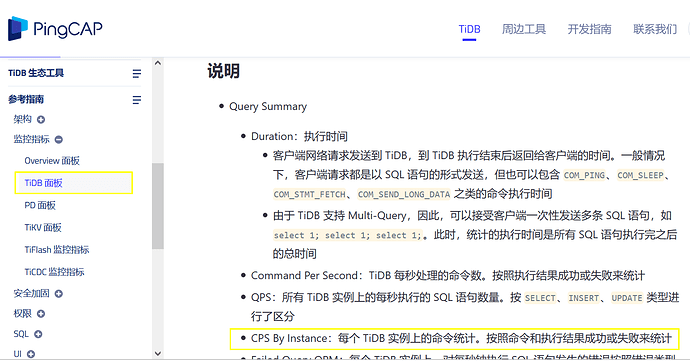Open the 开发指南 navigation tab
This screenshot has width=690, height=361.
(x=589, y=29)
